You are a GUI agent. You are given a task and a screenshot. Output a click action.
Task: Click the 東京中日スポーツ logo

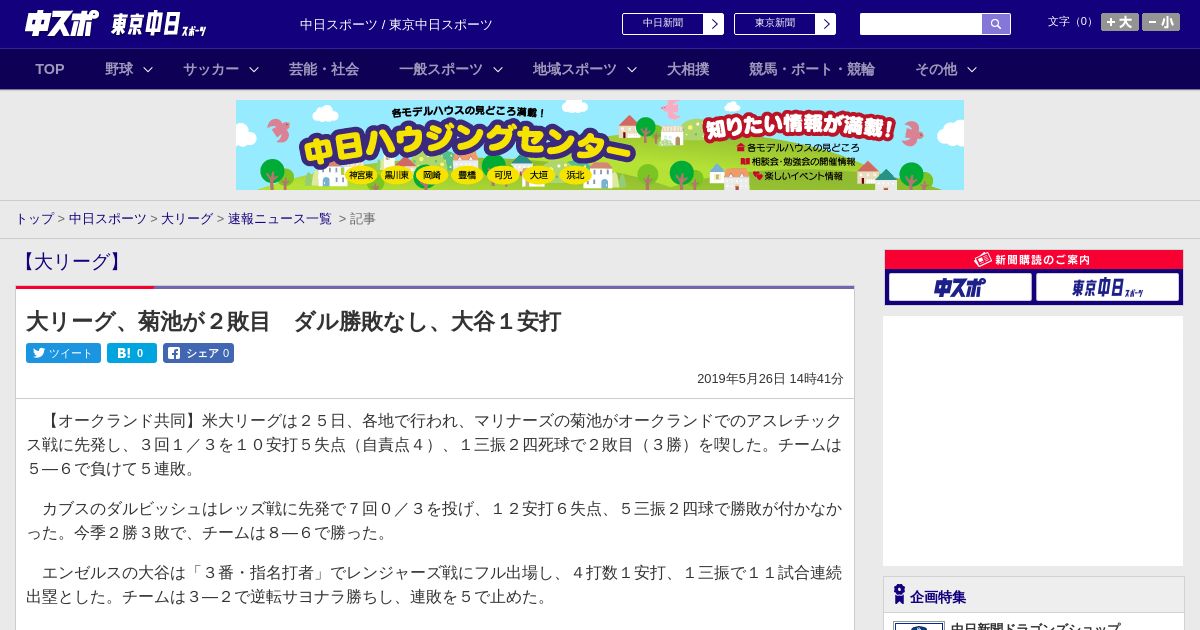[x=158, y=24]
